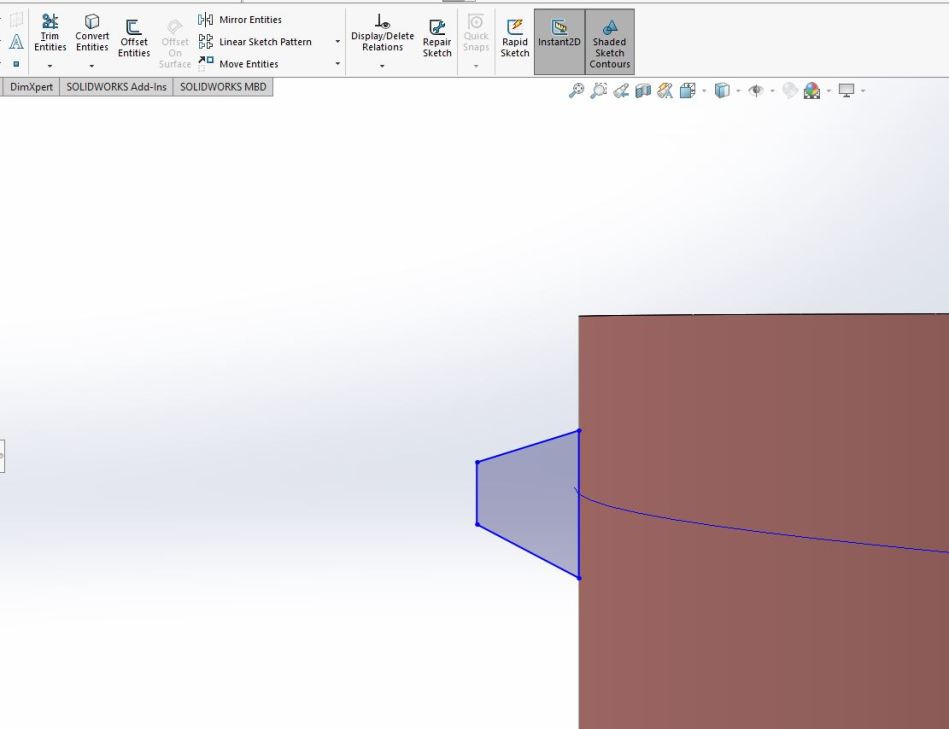This screenshot has width=949, height=729.
Task: Click the Display/Delete Relations button
Action: (x=382, y=34)
